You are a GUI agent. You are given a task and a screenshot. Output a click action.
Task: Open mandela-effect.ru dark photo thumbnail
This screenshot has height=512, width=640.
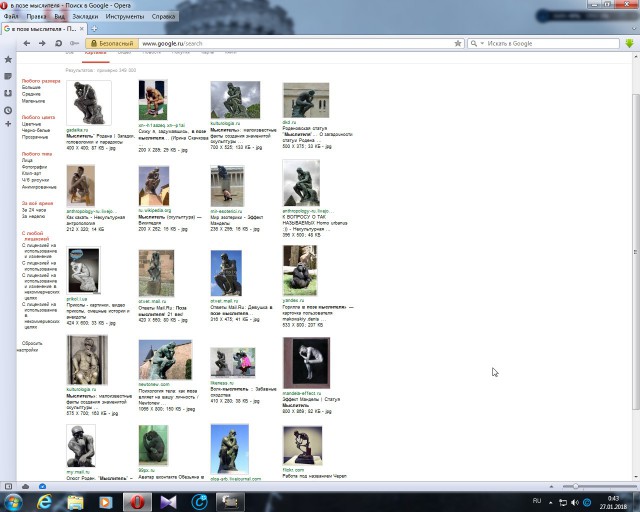coord(307,363)
